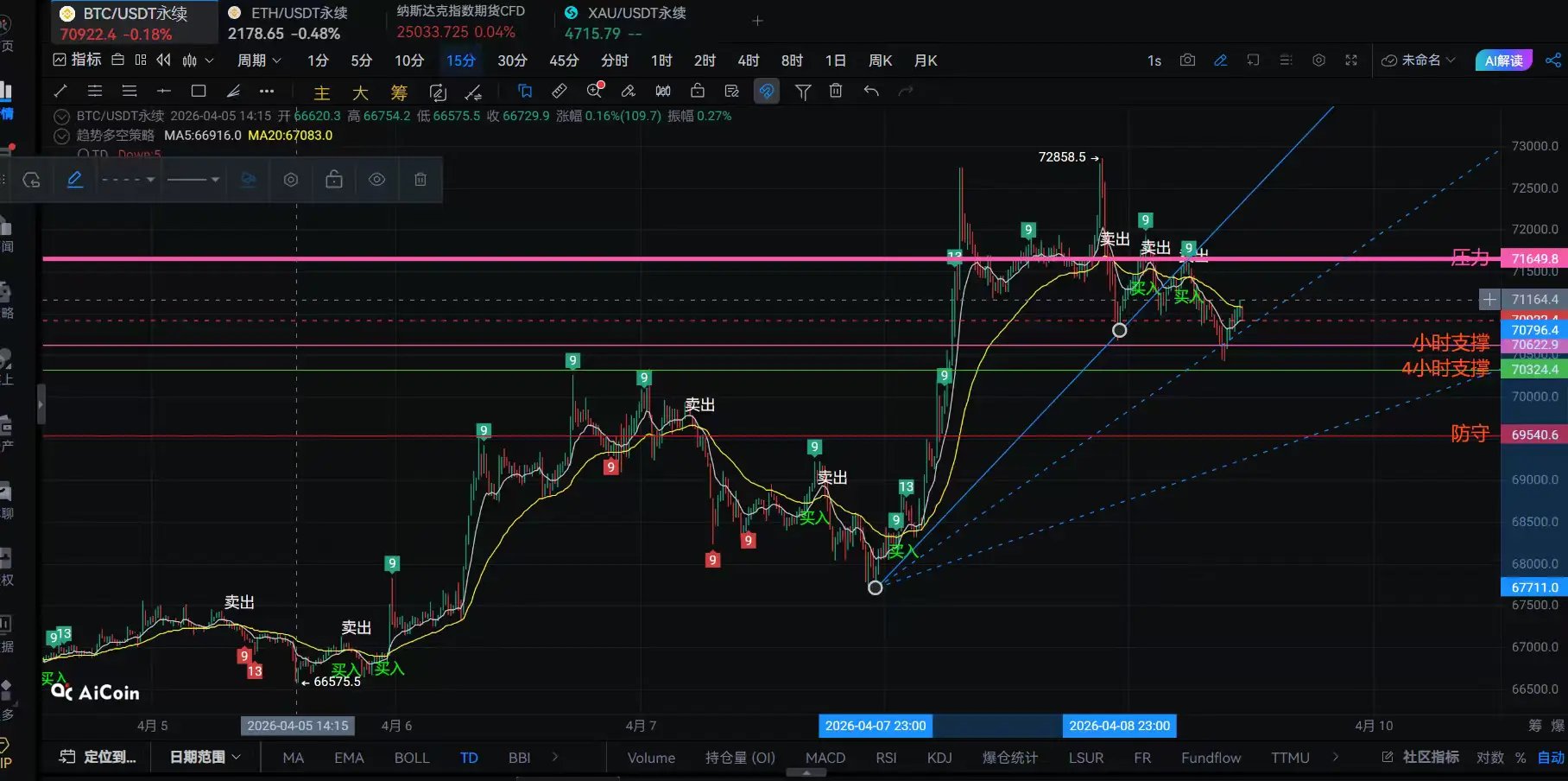This screenshot has width=1568, height=781.
Task: Open the drawing settings in floating toolbar
Action: pos(291,180)
